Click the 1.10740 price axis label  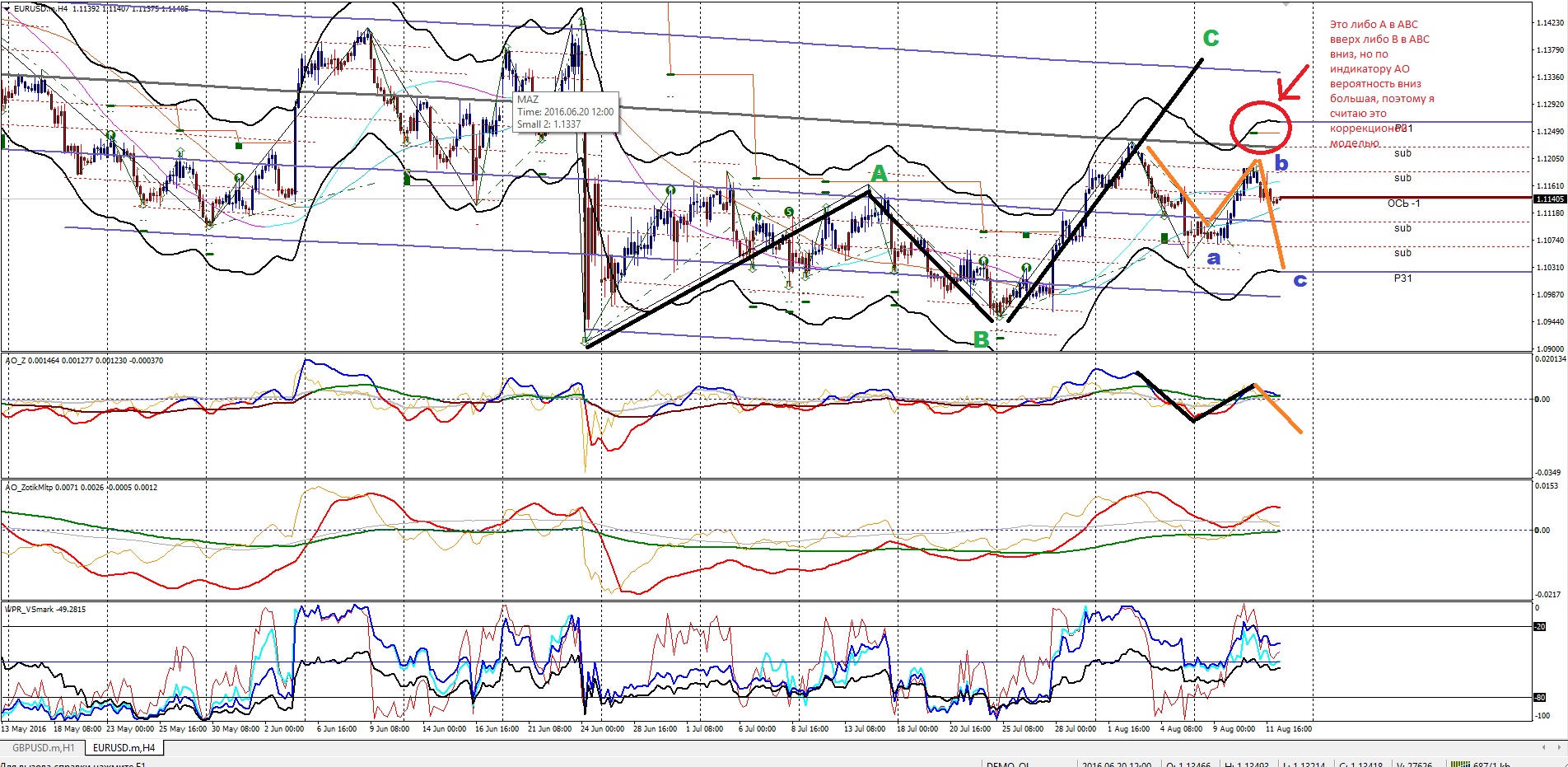[x=1550, y=241]
